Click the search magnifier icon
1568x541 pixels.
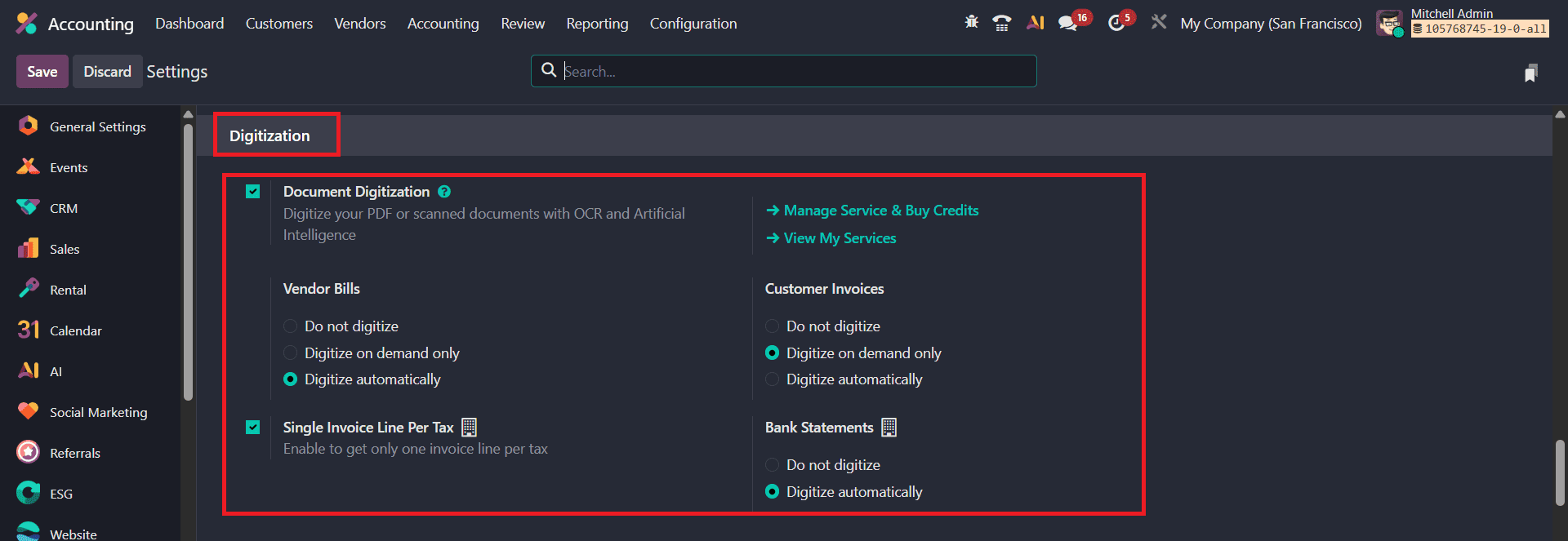click(549, 71)
